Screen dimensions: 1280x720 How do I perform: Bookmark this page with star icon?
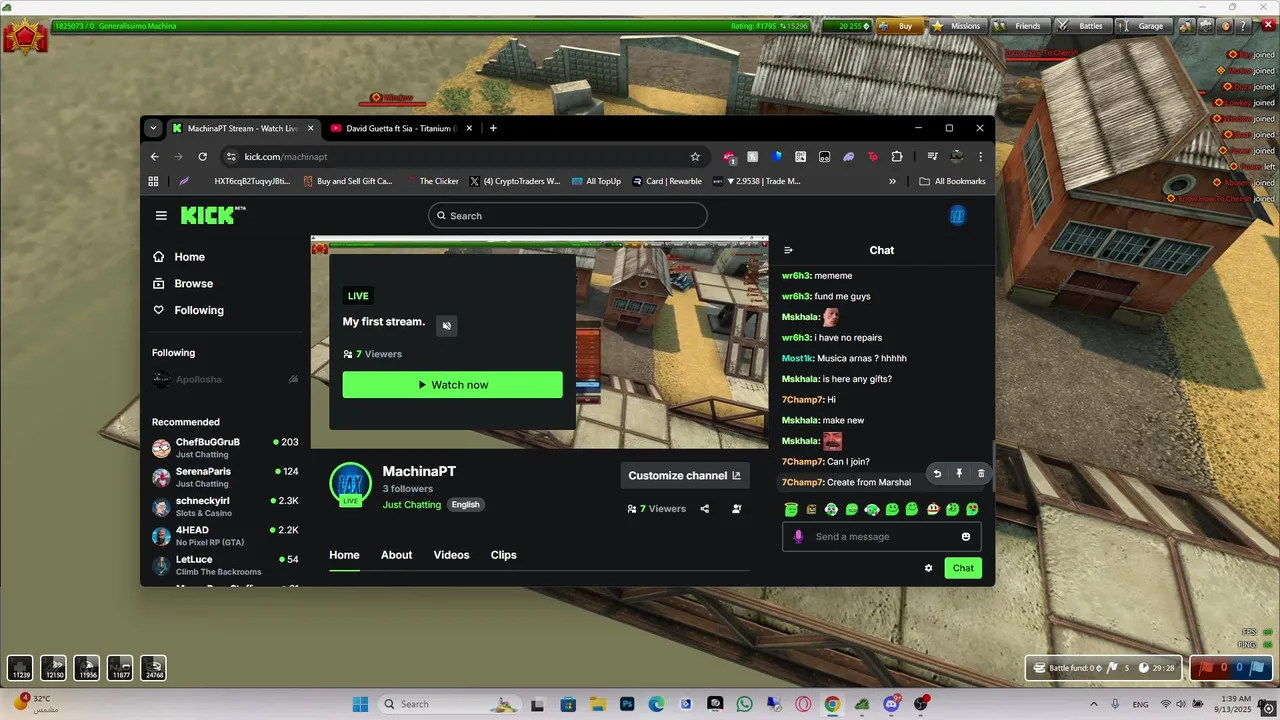click(x=695, y=157)
